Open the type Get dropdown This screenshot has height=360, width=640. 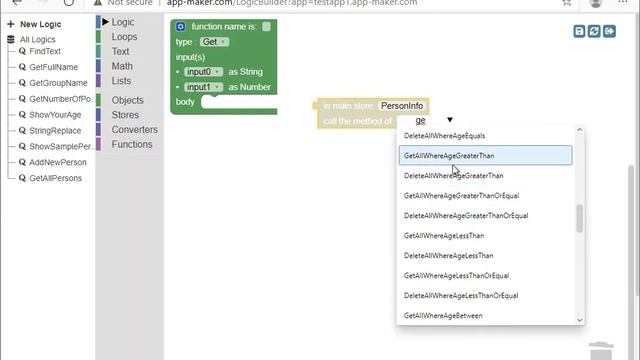click(x=215, y=42)
